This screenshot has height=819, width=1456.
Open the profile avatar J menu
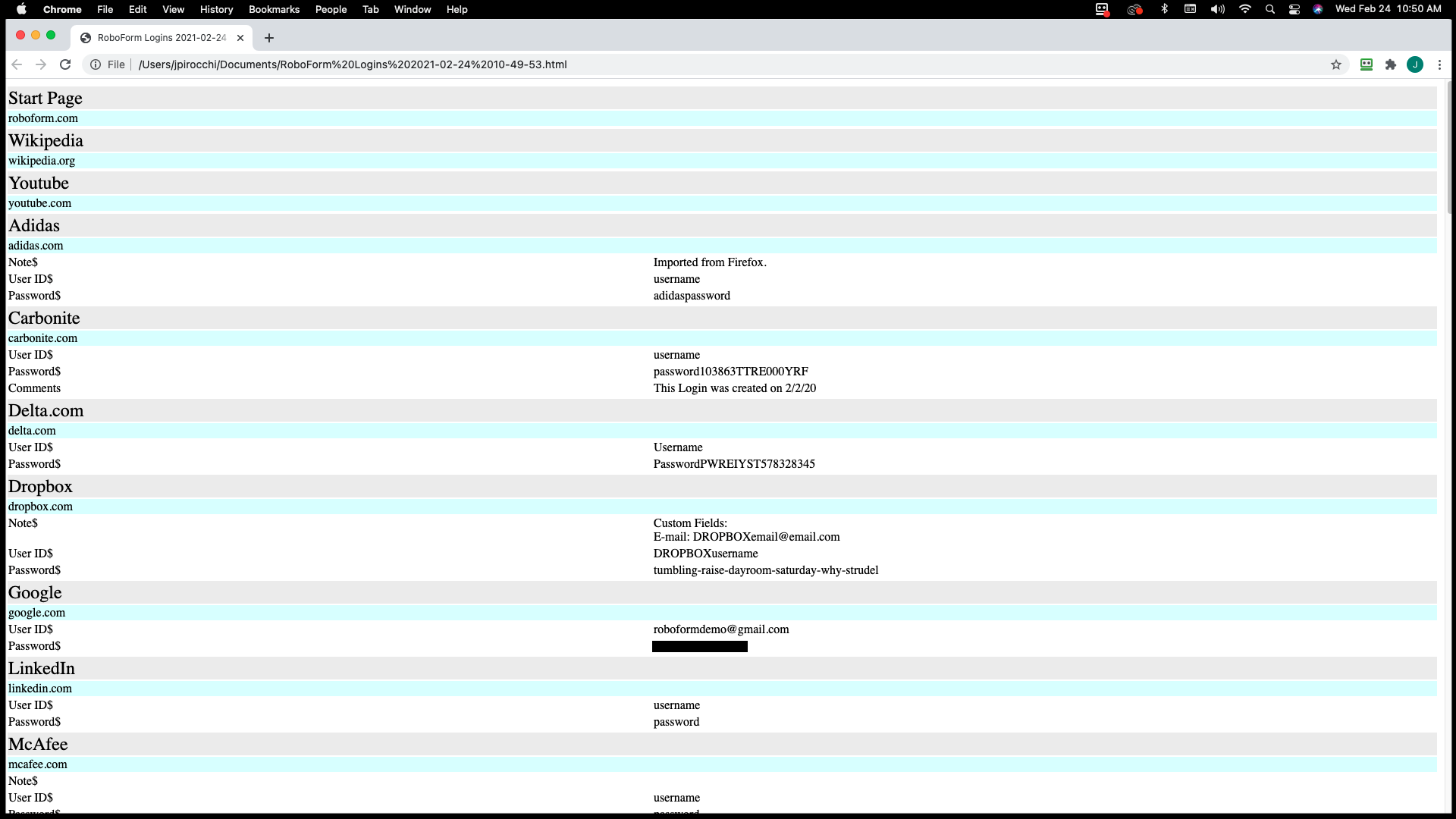pos(1415,64)
